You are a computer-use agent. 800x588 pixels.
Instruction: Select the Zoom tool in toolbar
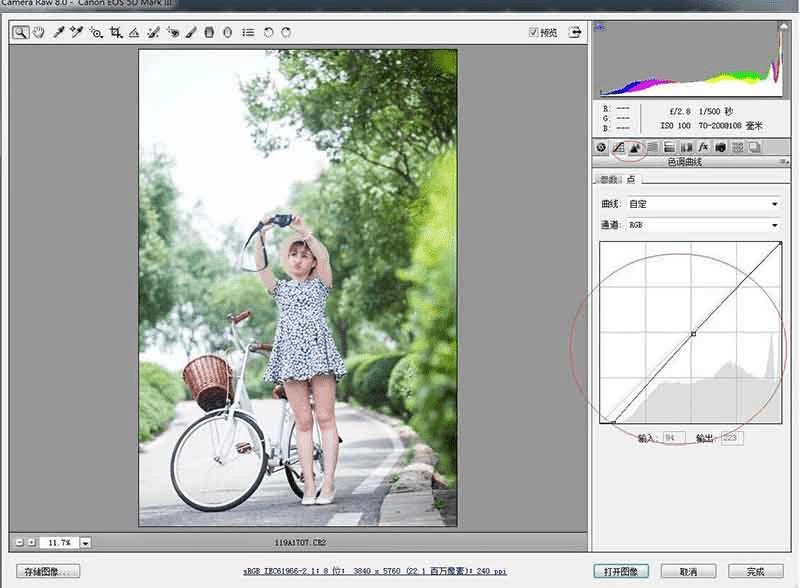20,32
